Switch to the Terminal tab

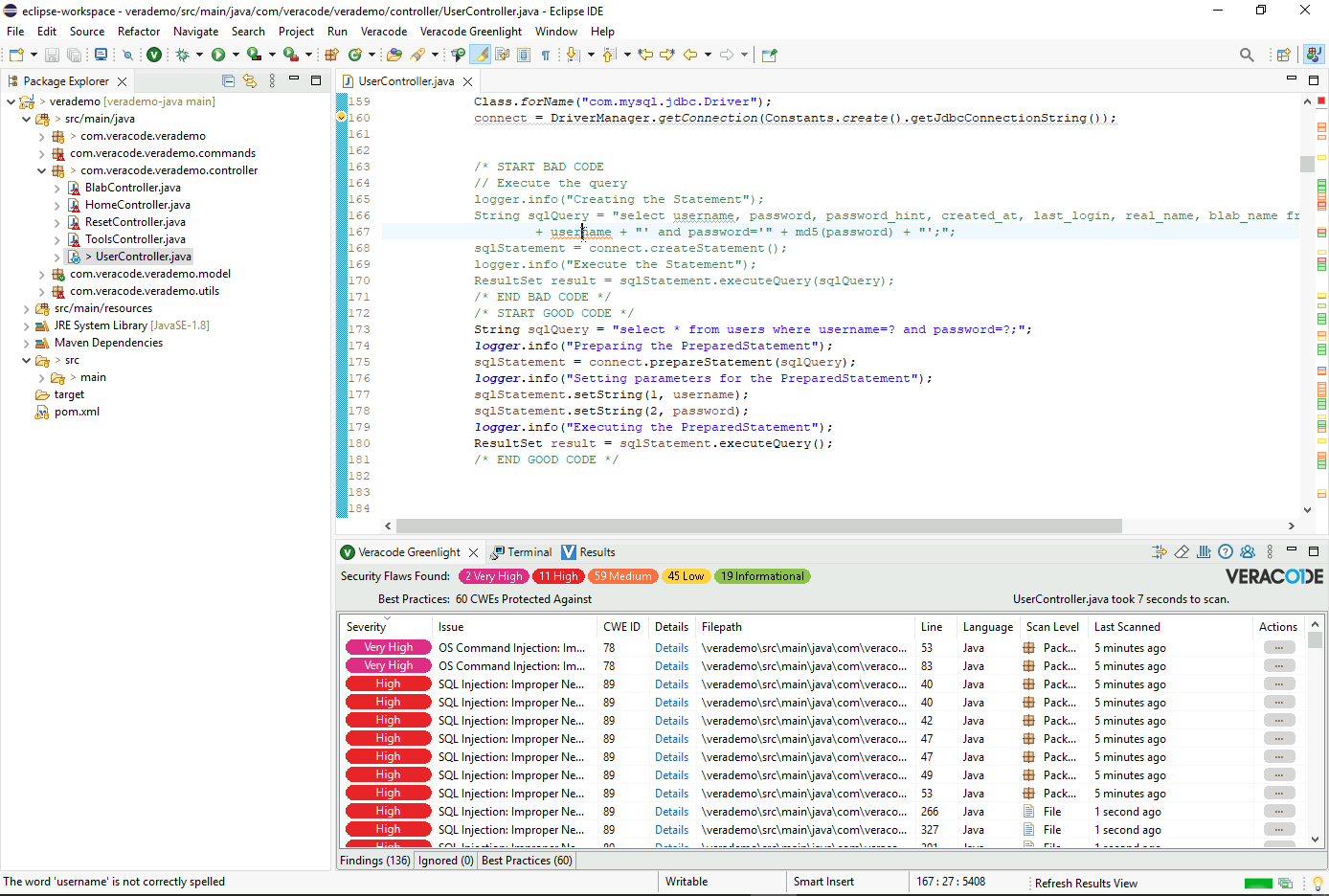tap(522, 552)
